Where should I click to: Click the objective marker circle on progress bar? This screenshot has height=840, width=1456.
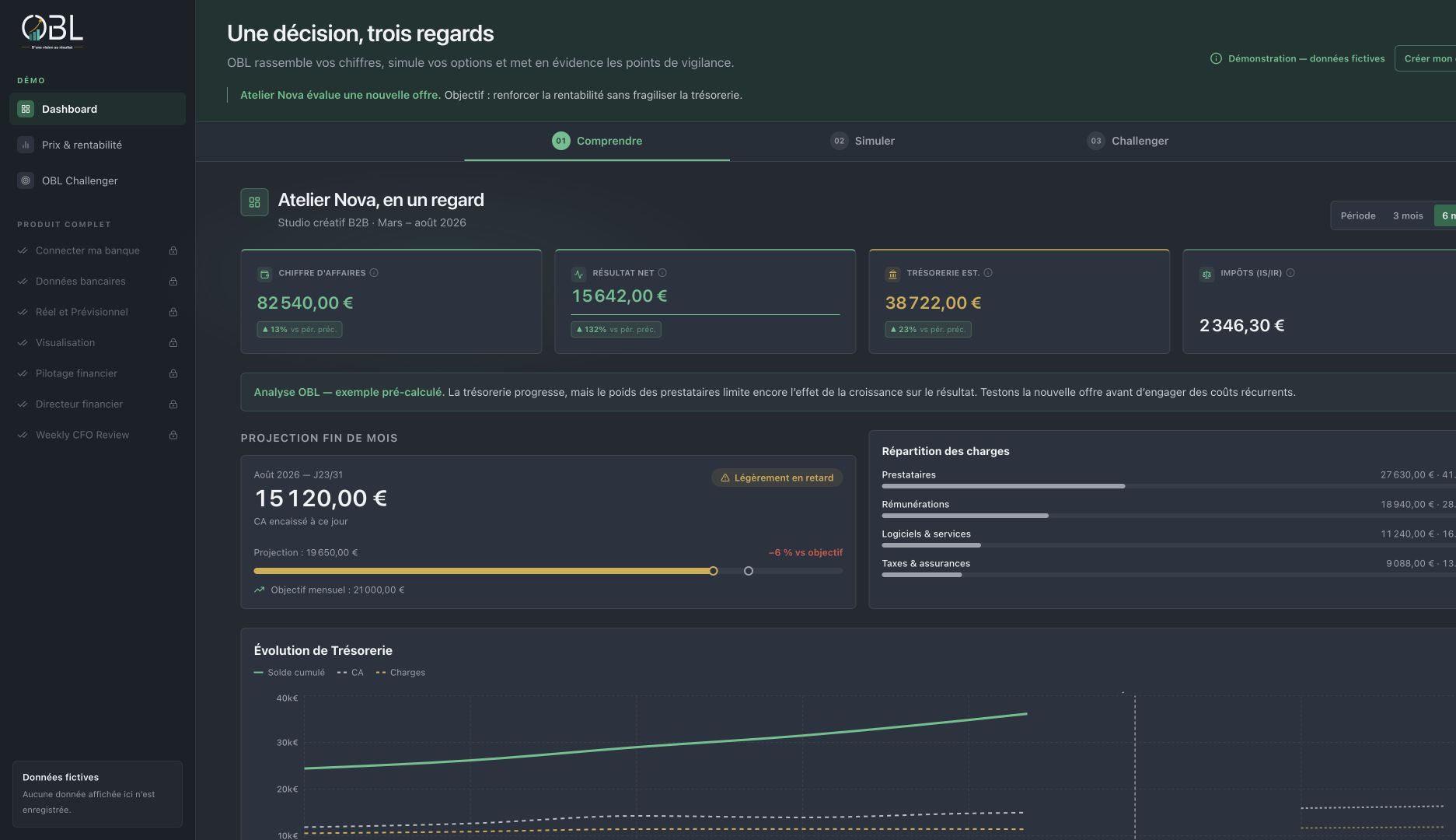(749, 571)
